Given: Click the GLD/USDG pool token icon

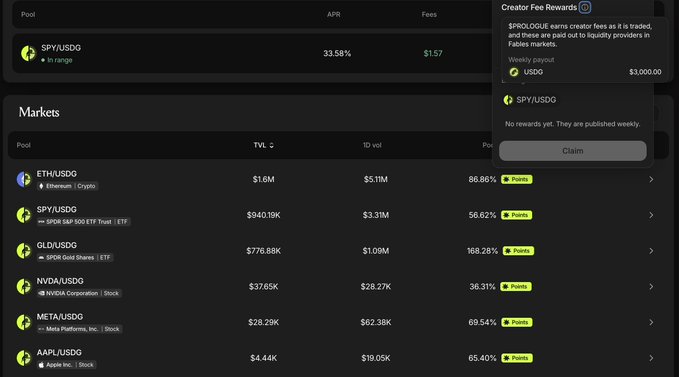Looking at the screenshot, I should [24, 251].
